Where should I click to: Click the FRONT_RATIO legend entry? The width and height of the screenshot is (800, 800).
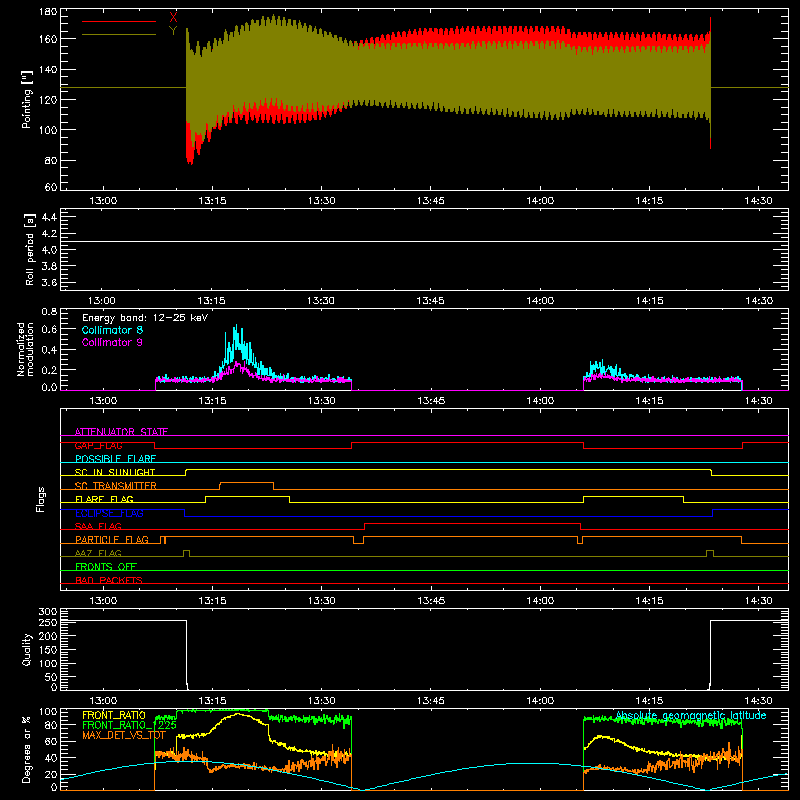pos(114,715)
